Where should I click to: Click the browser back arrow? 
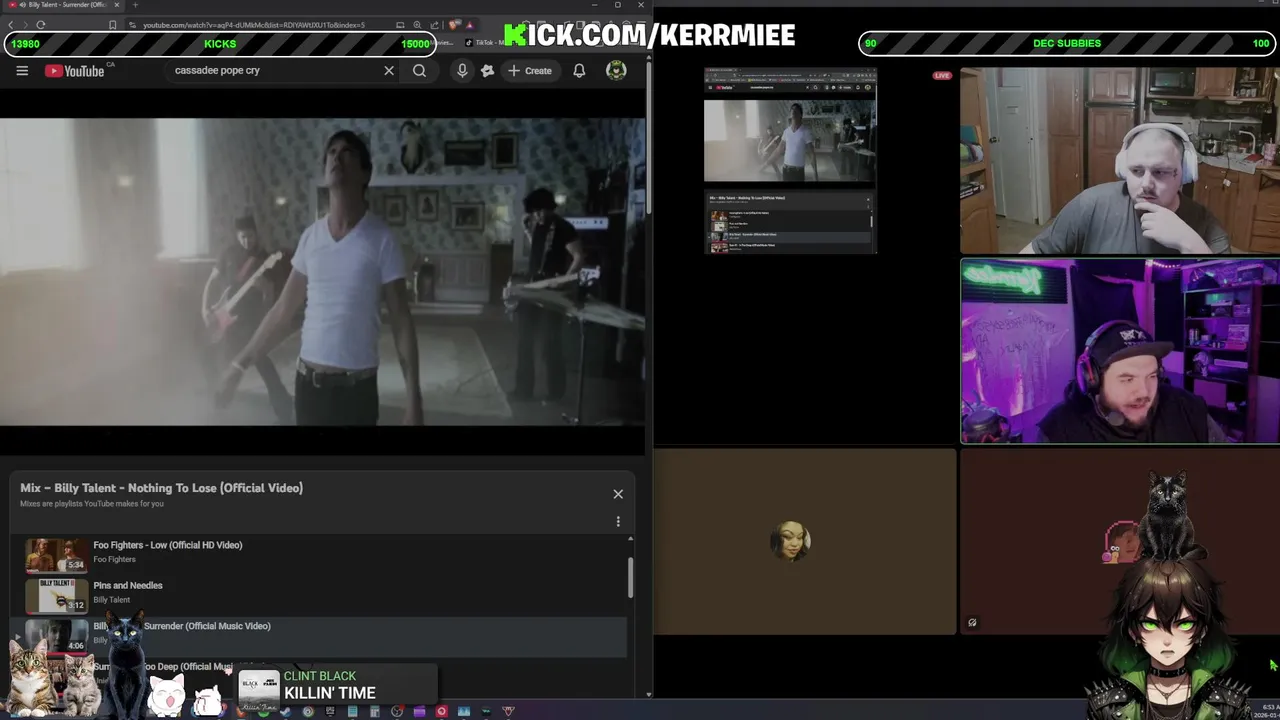[11, 25]
